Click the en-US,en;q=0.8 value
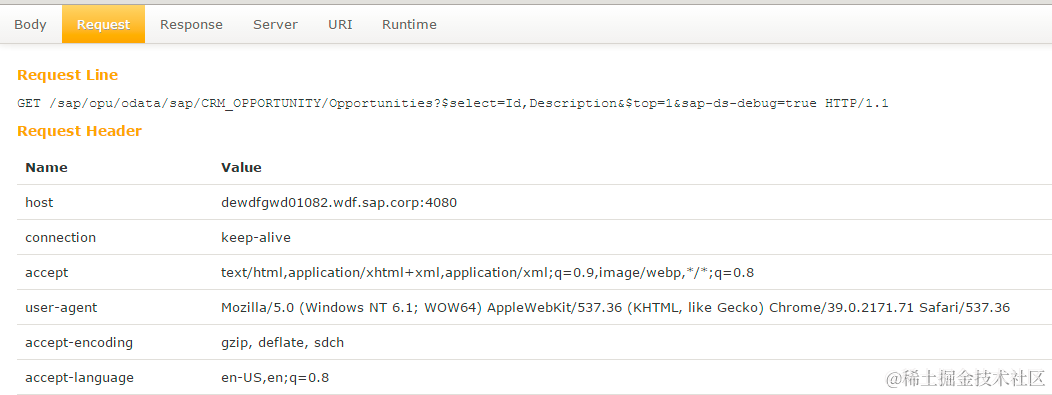Image resolution: width=1052 pixels, height=395 pixels. pos(275,378)
